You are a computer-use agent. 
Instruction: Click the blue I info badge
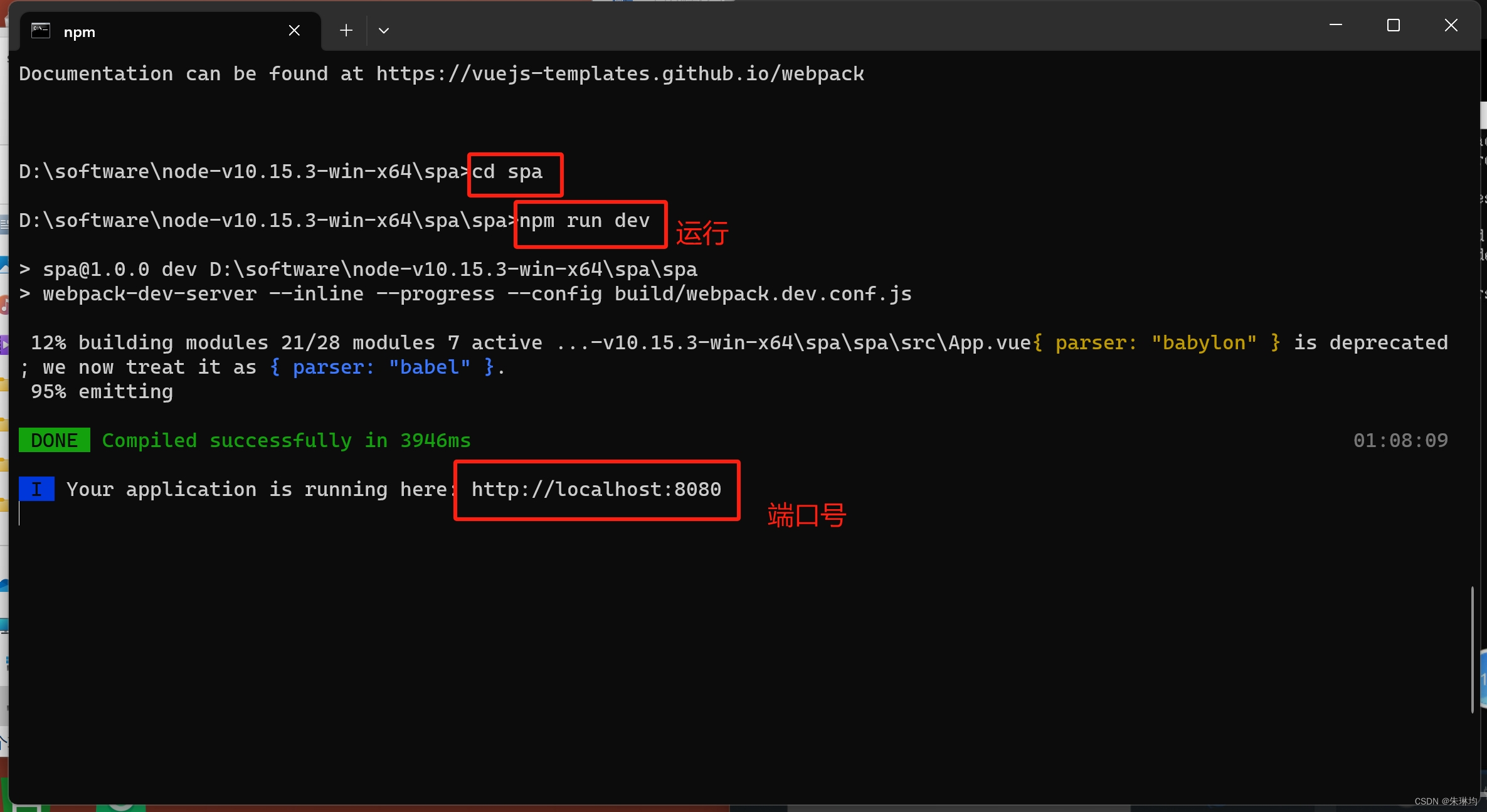point(36,489)
